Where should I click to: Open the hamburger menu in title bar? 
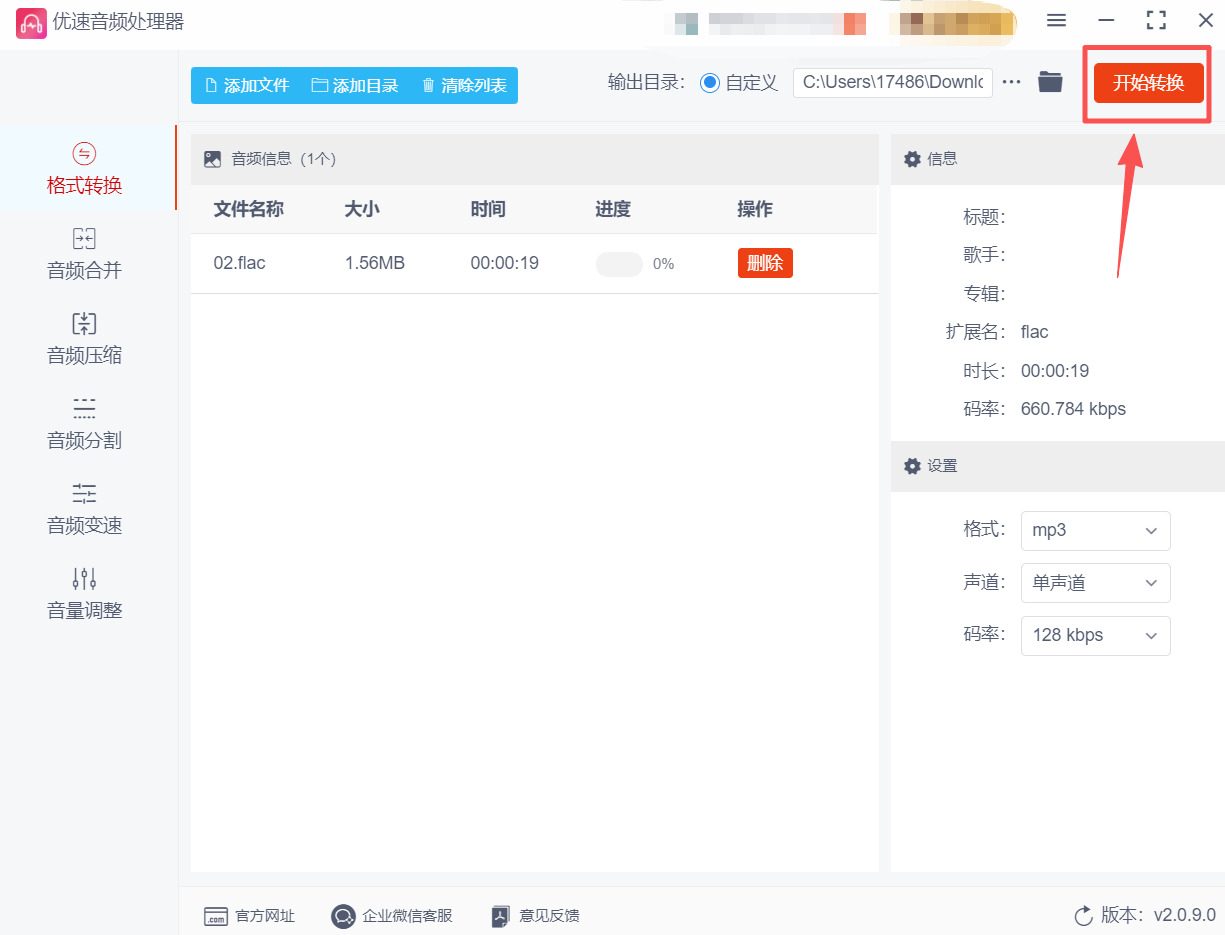point(1056,21)
